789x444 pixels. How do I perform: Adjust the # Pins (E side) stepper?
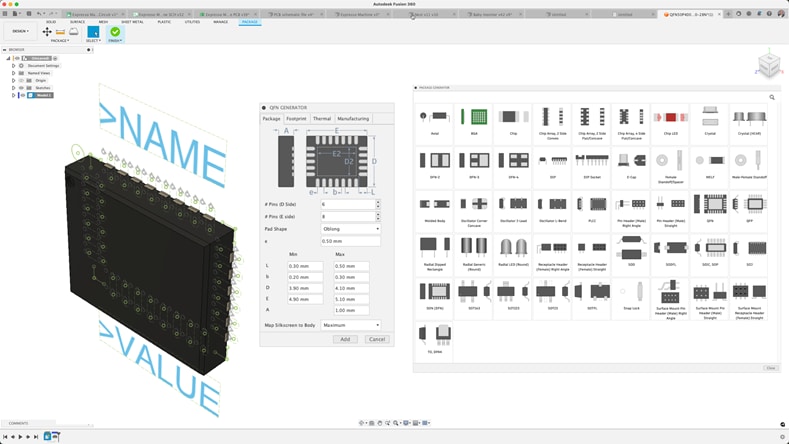pos(378,216)
